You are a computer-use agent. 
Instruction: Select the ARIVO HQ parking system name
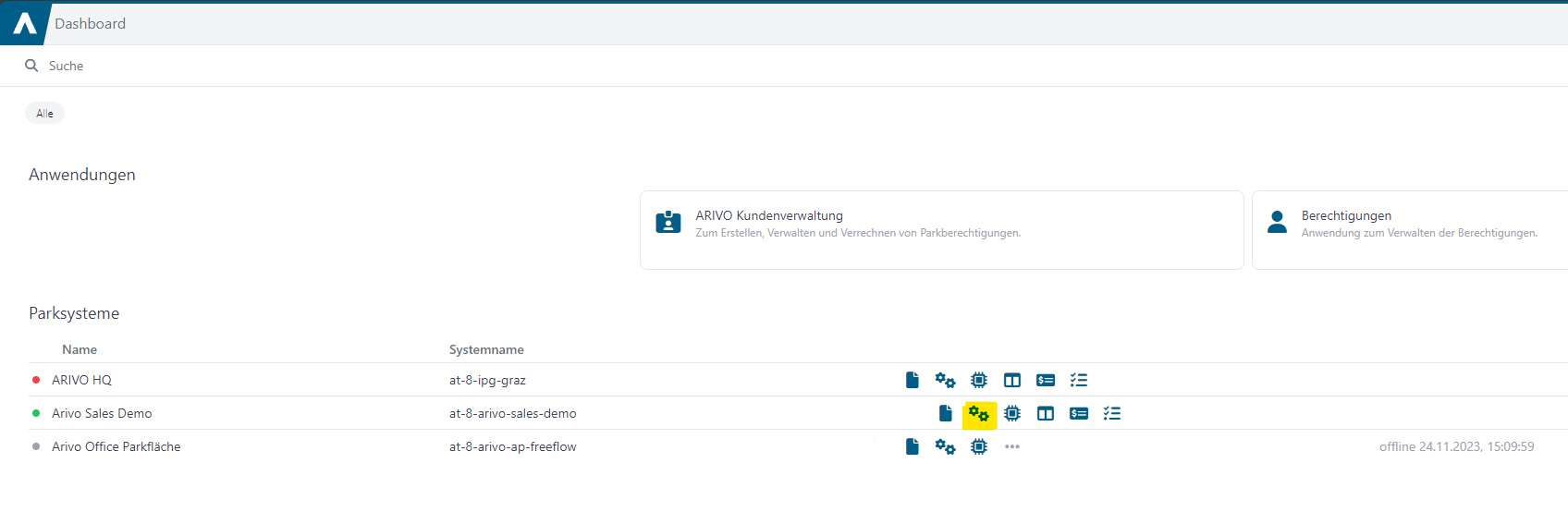coord(81,380)
